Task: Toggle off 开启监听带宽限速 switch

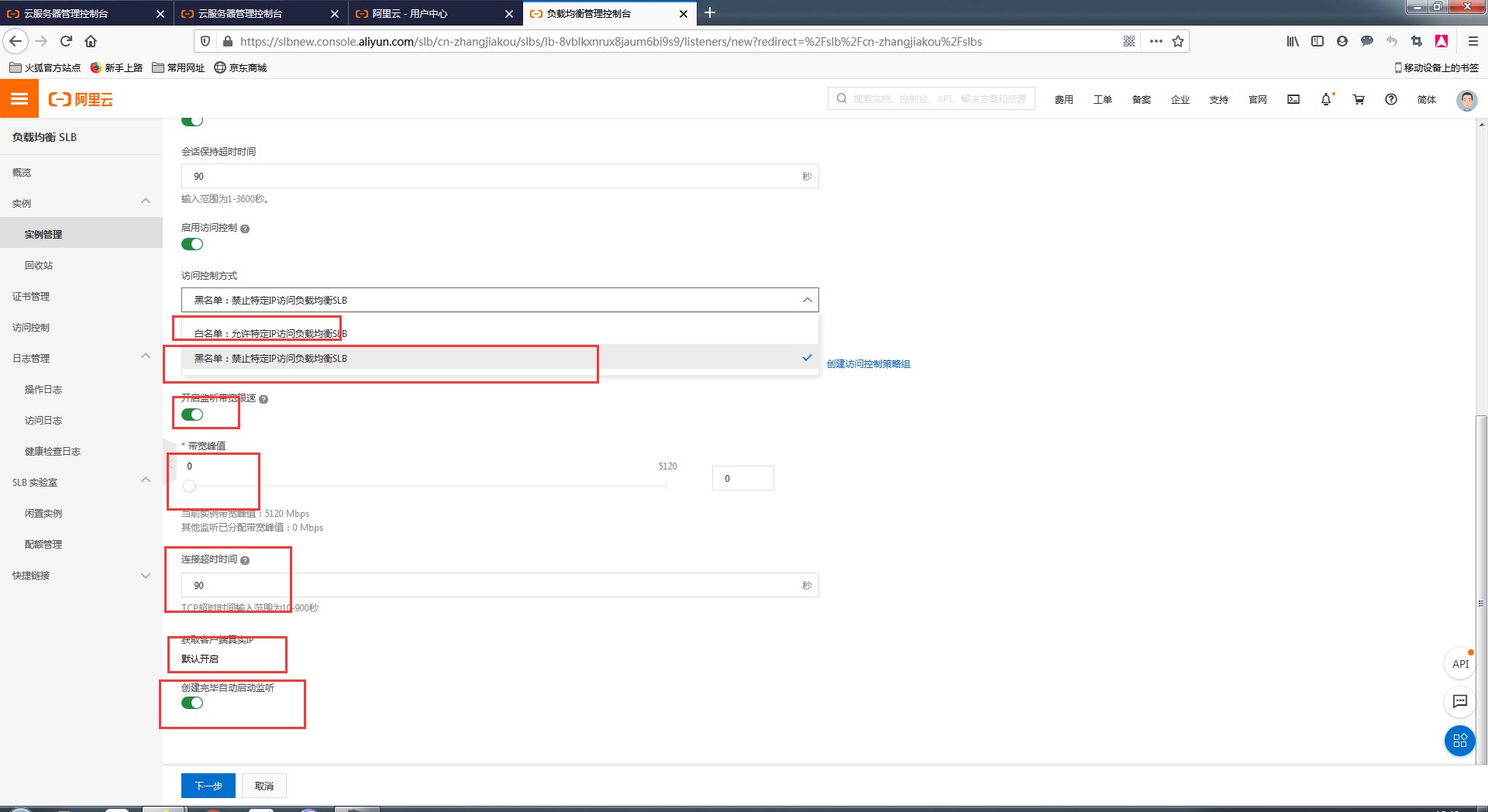Action: (x=192, y=415)
